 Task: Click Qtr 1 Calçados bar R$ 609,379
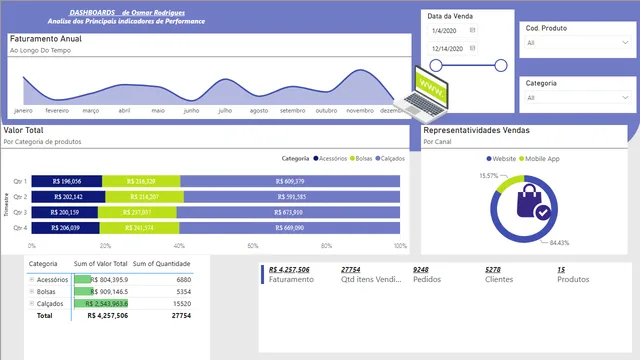click(x=290, y=181)
